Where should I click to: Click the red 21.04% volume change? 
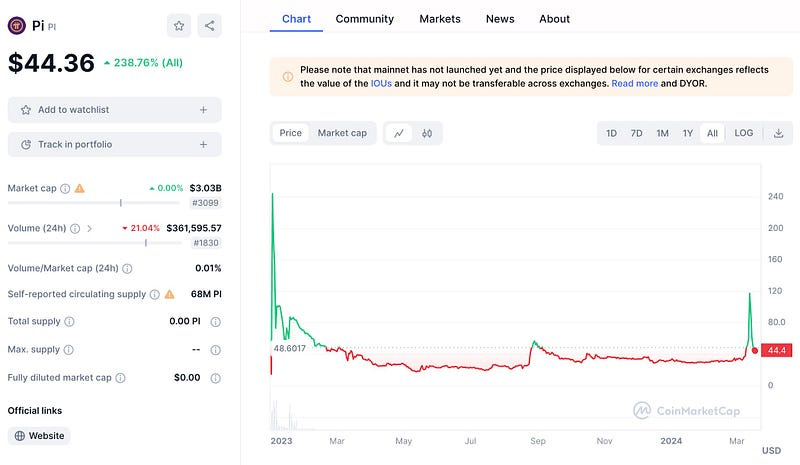click(x=141, y=228)
